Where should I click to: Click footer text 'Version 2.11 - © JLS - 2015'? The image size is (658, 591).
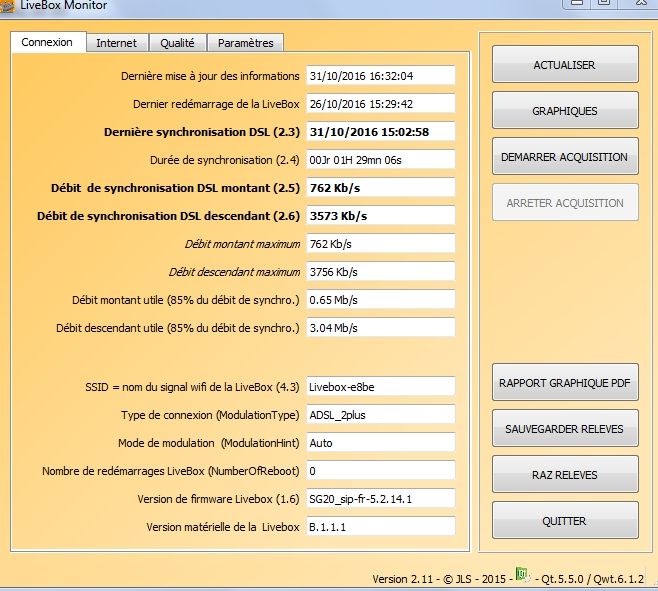click(x=439, y=579)
